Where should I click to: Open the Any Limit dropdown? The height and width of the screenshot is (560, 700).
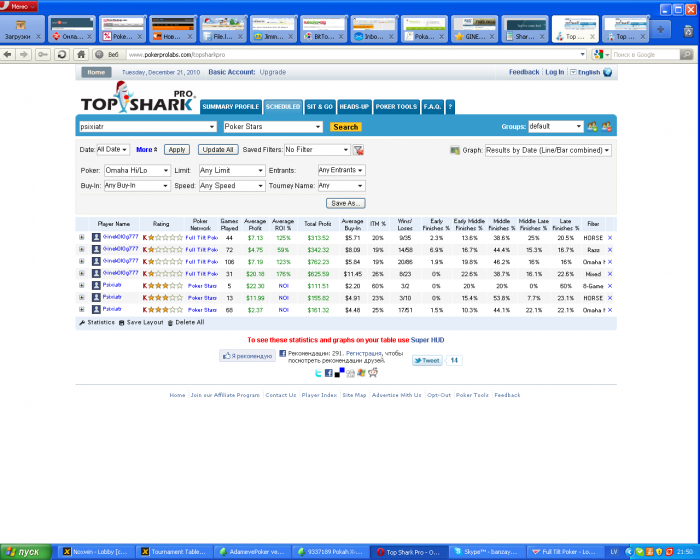click(232, 170)
